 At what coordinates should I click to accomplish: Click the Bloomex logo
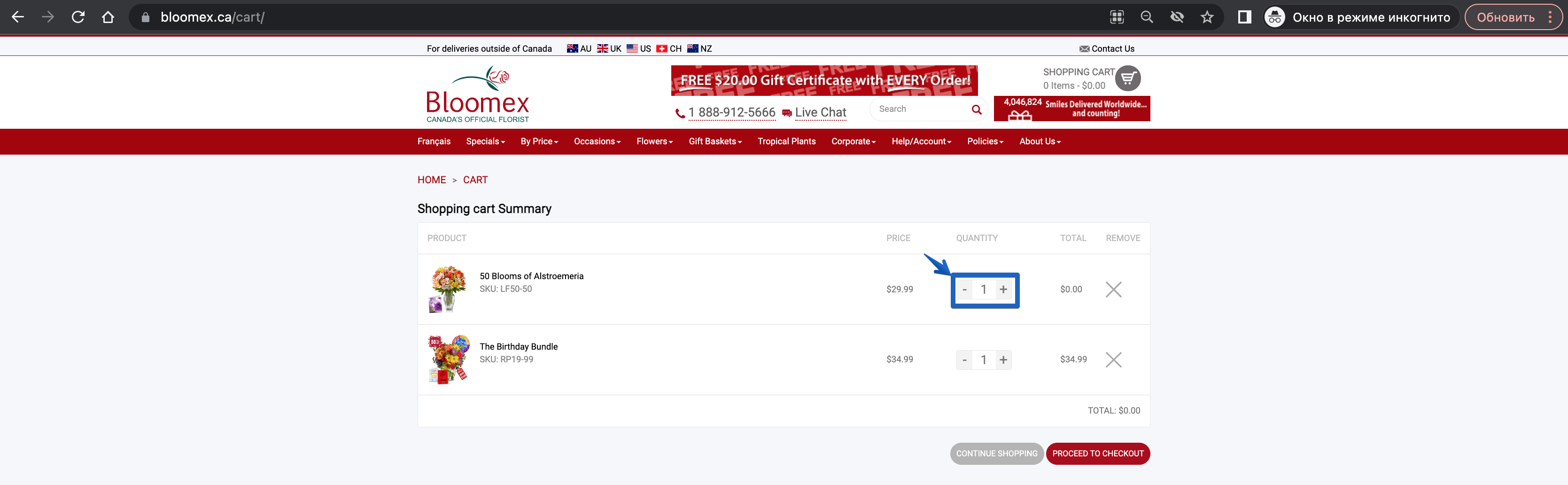point(477,94)
